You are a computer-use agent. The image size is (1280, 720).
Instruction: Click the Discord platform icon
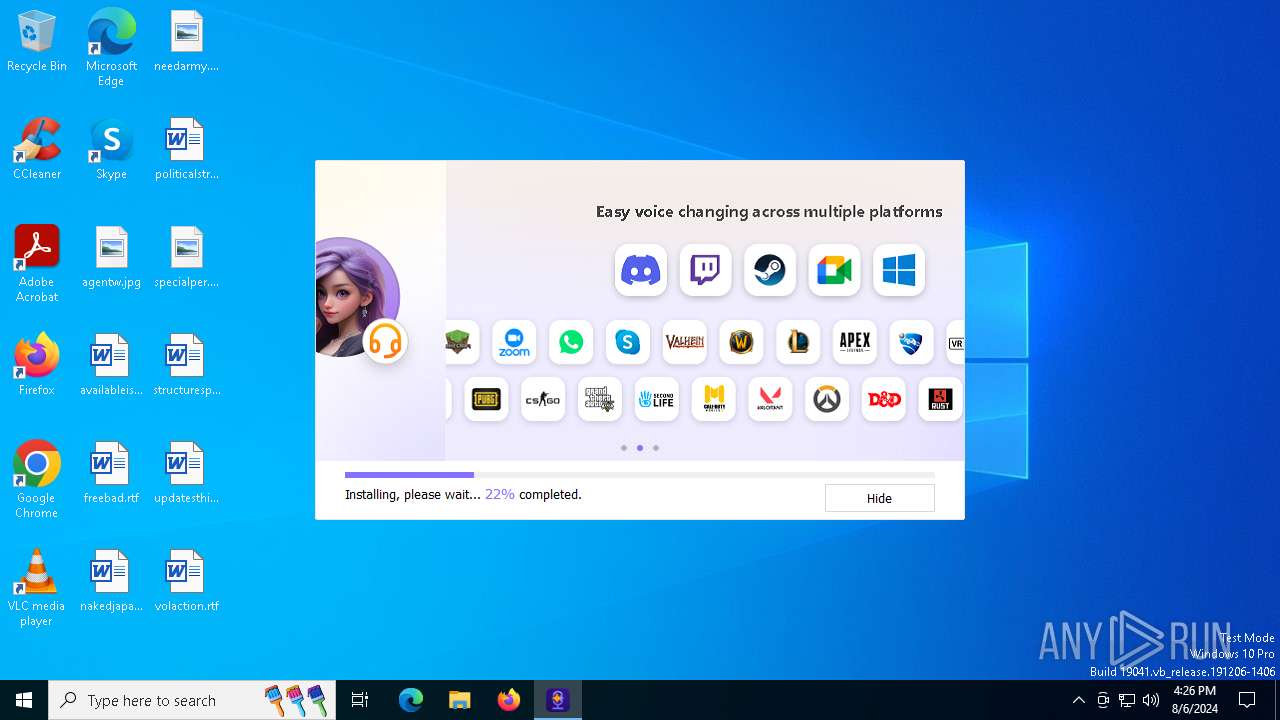click(641, 270)
